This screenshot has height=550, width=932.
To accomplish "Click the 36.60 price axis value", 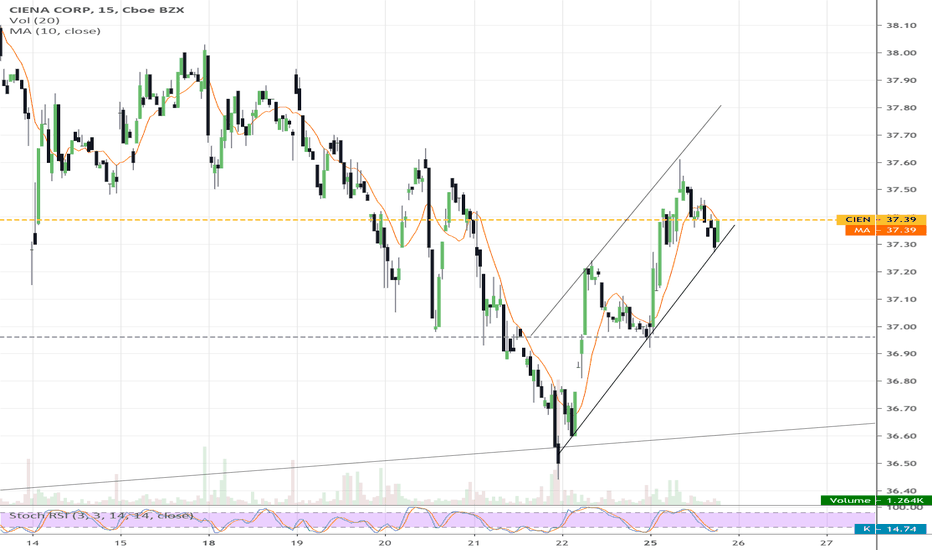I will pyautogui.click(x=901, y=436).
